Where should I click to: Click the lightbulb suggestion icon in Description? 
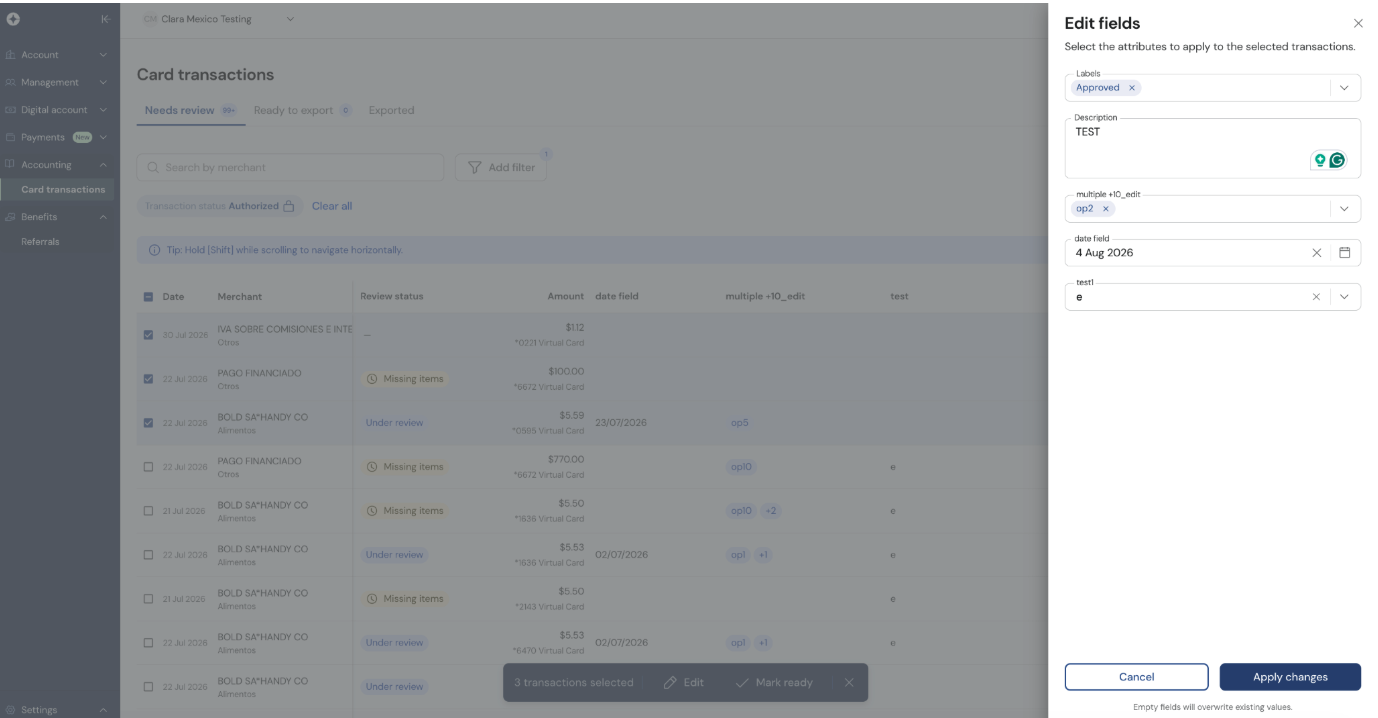1320,160
